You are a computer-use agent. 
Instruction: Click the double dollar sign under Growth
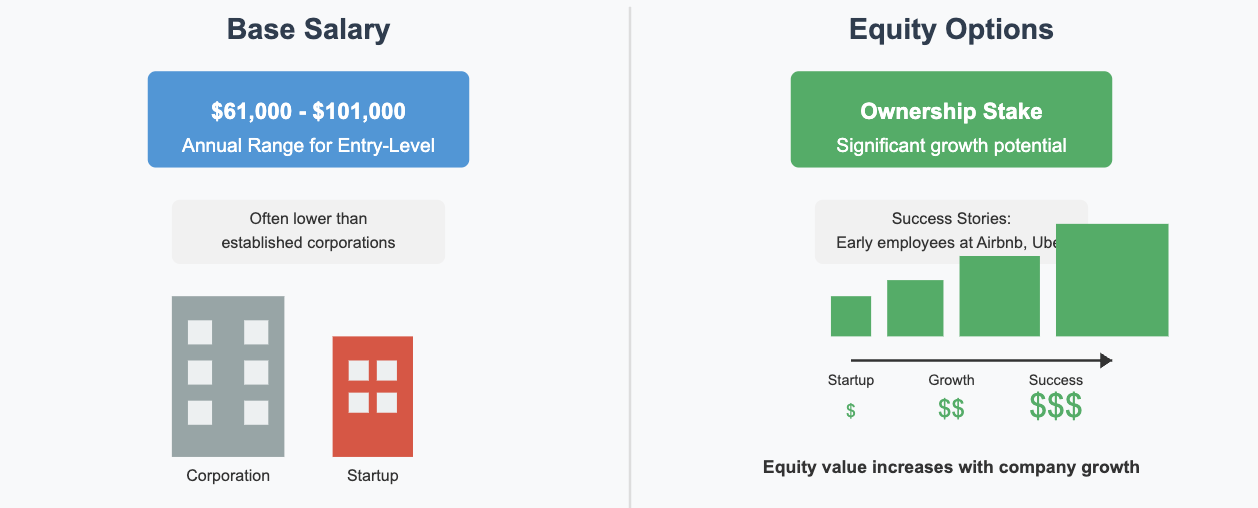click(951, 409)
